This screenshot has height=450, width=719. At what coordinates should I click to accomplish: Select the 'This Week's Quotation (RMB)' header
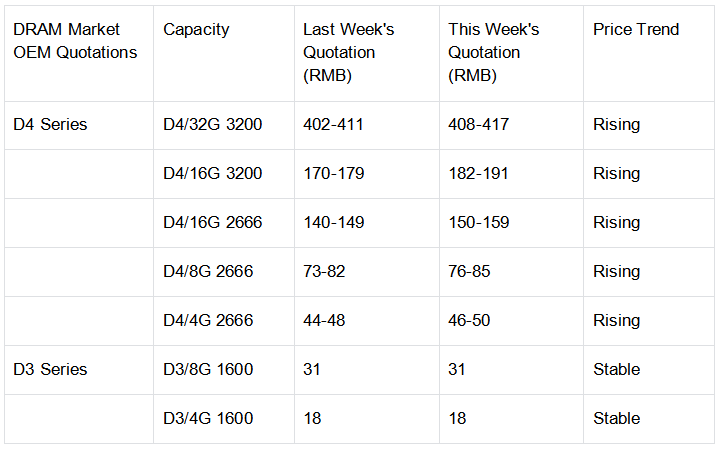pyautogui.click(x=493, y=52)
